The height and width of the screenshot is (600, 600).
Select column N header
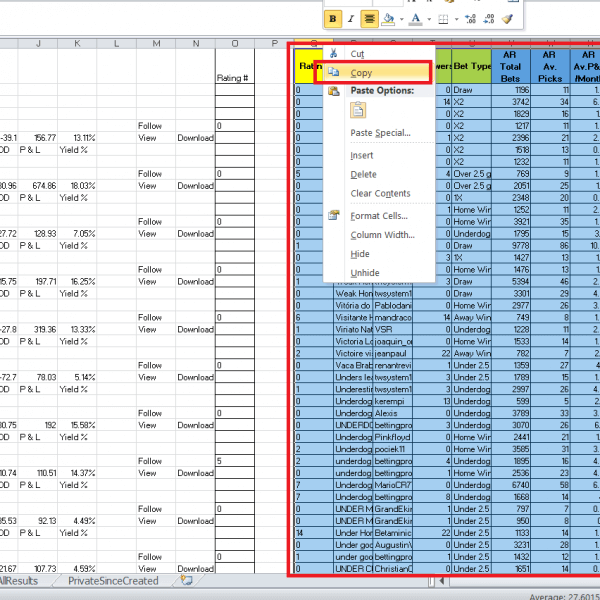coord(196,44)
